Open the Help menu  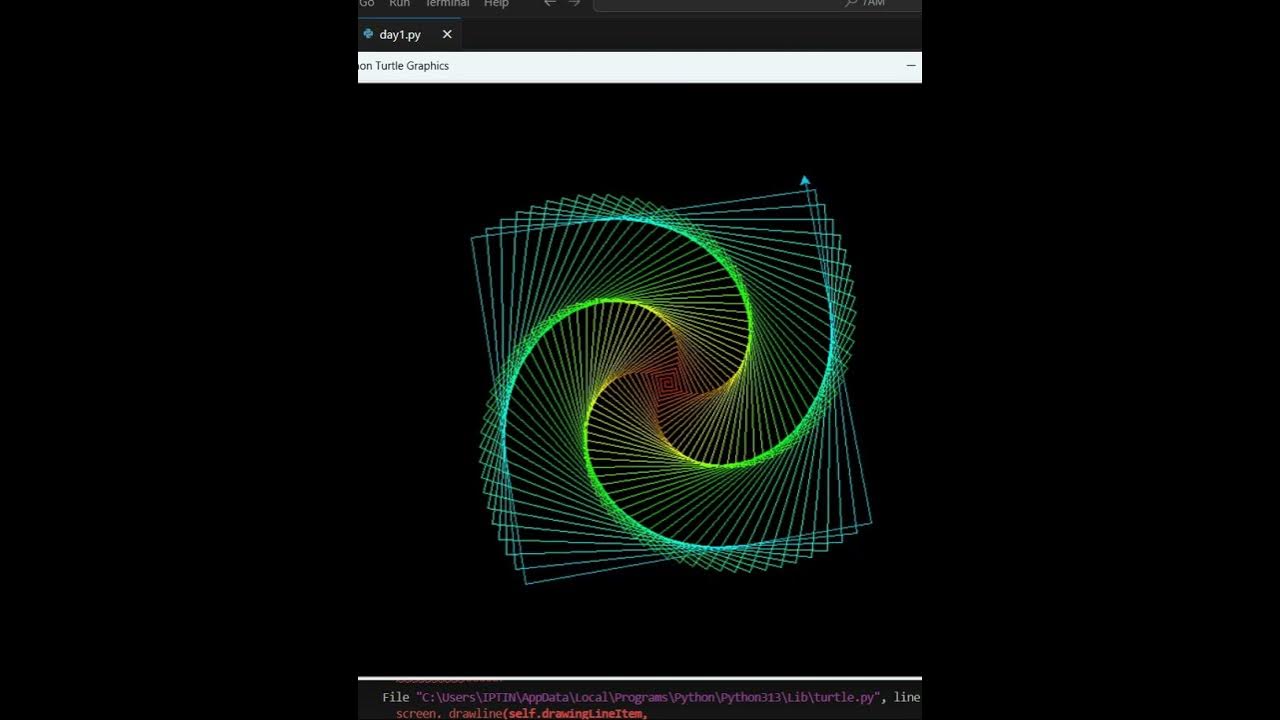(x=496, y=4)
